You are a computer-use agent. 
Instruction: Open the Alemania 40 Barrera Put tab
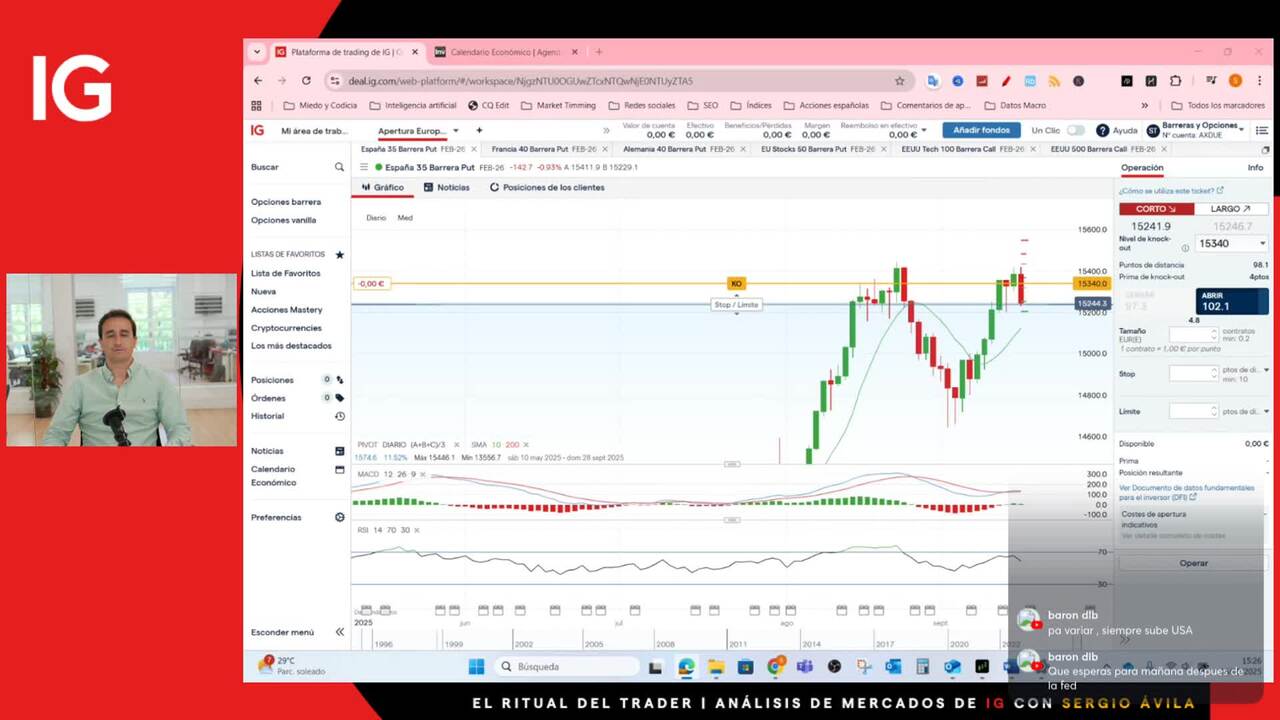(664, 149)
